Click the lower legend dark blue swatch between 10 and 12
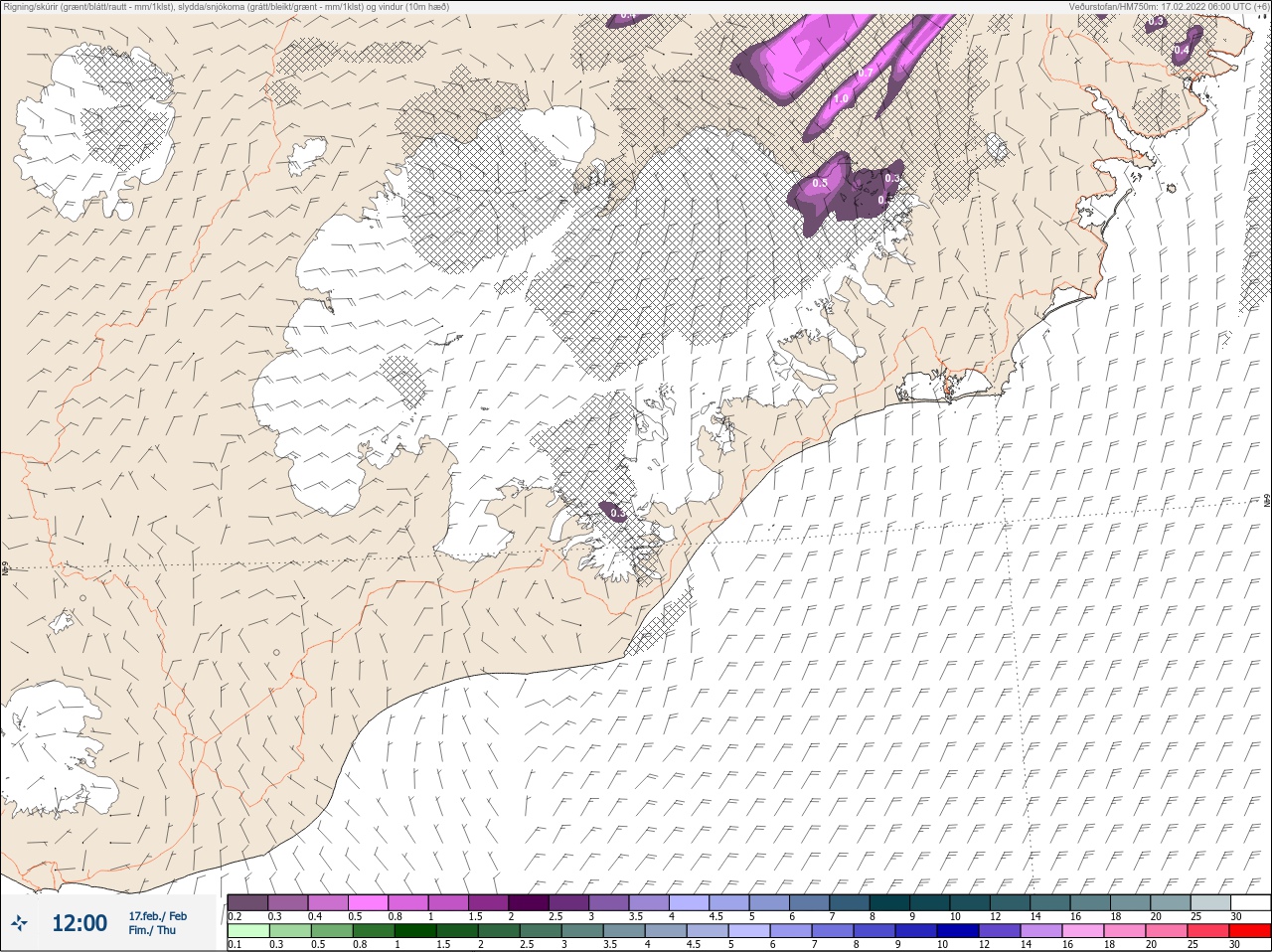The width and height of the screenshot is (1272, 952). pos(958,931)
